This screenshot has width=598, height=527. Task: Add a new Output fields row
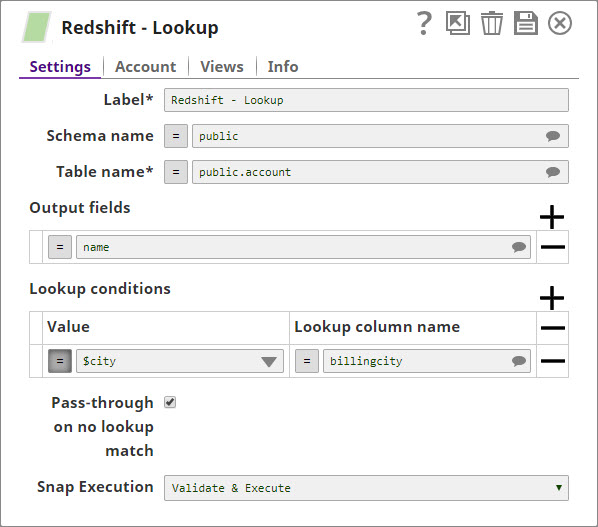[x=552, y=217]
